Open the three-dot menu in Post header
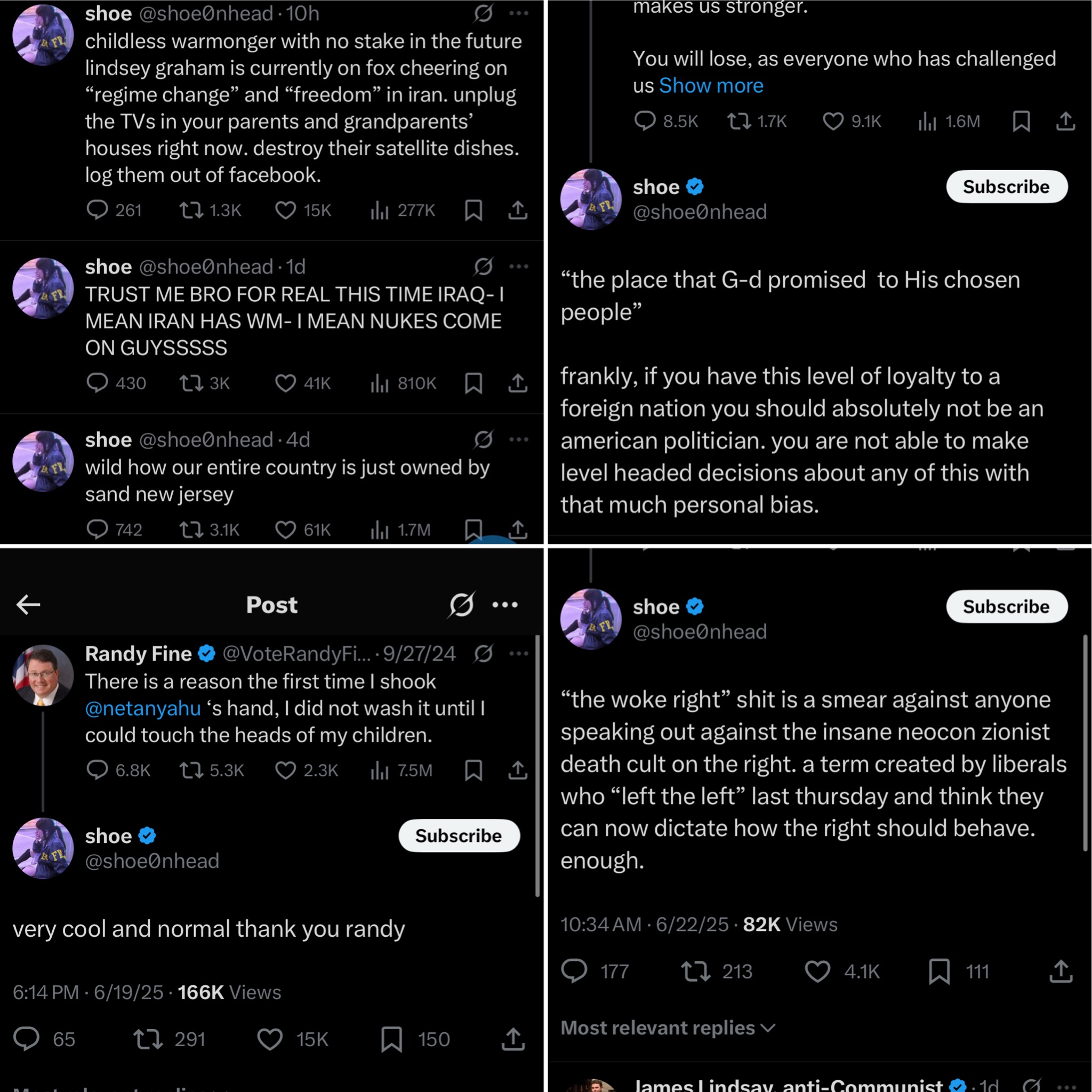1092x1092 pixels. click(x=505, y=604)
